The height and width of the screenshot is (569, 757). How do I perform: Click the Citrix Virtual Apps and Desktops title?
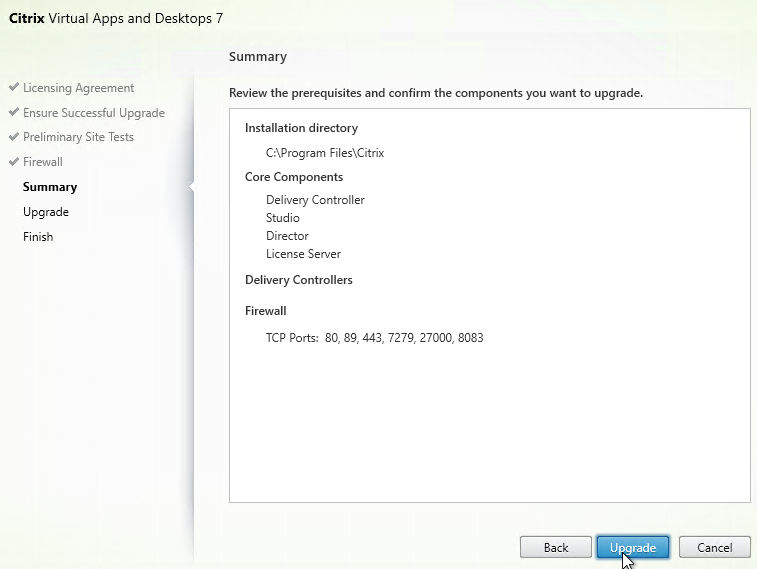pyautogui.click(x=116, y=18)
